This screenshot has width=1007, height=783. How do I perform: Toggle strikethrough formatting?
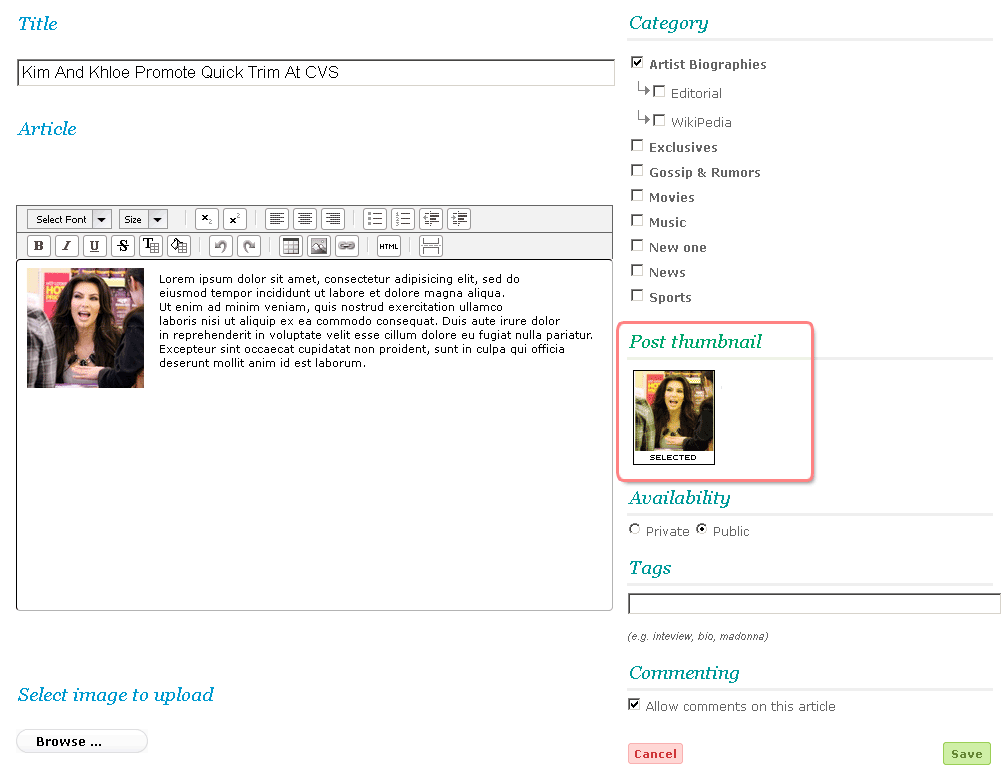[123, 246]
